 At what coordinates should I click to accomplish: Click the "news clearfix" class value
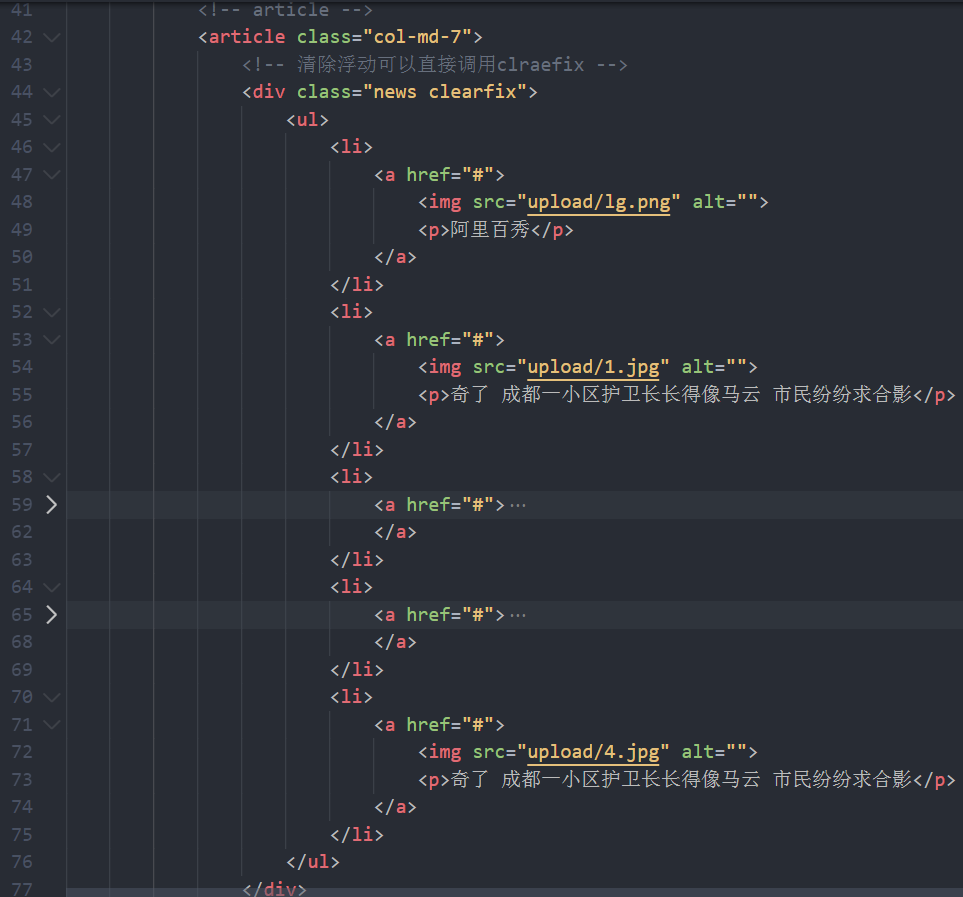pyautogui.click(x=445, y=92)
